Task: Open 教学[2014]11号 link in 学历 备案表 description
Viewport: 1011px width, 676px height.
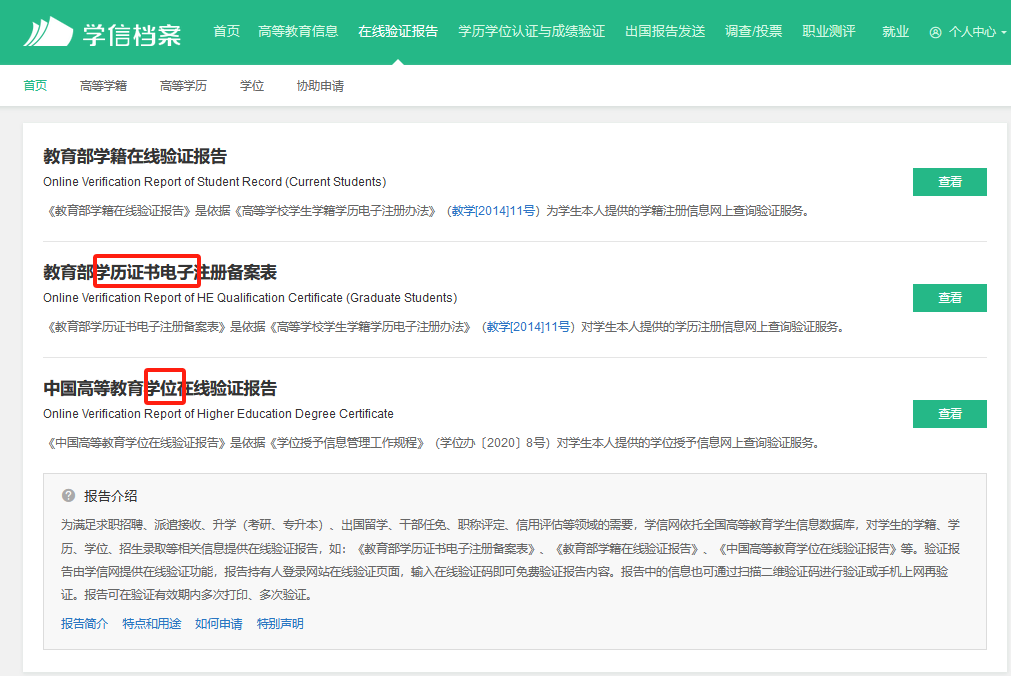Action: click(528, 327)
